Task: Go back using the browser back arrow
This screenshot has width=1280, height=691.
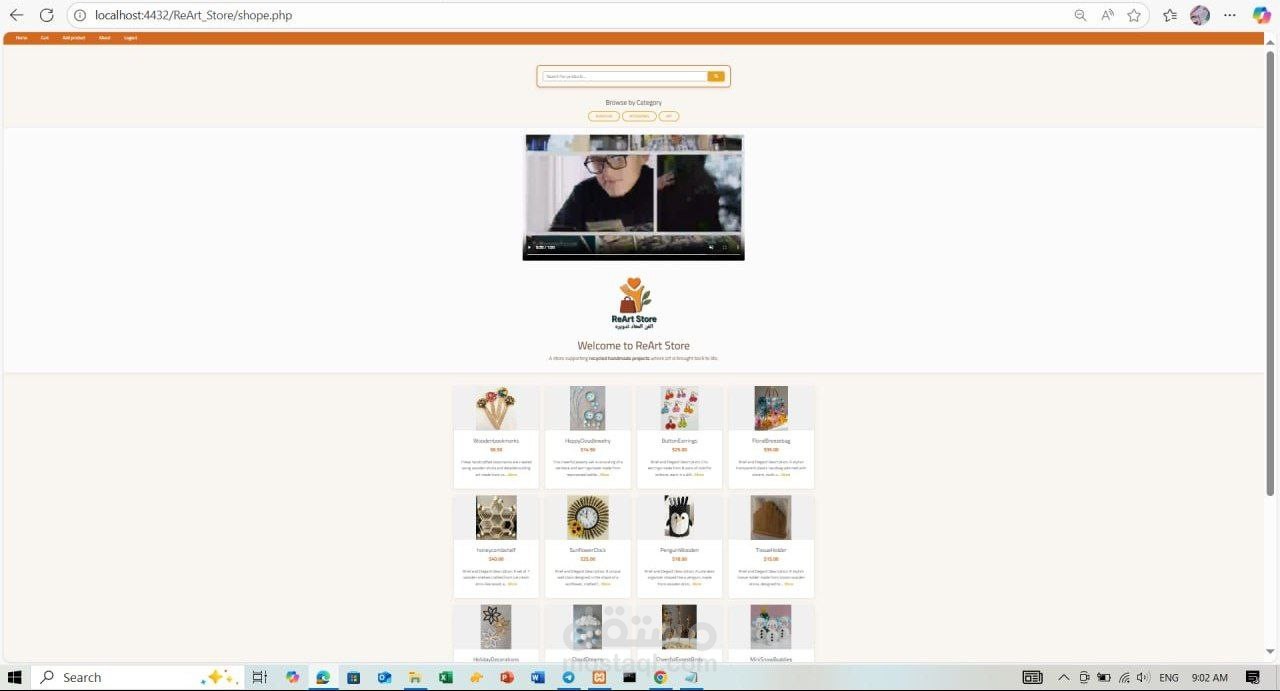Action: (16, 15)
